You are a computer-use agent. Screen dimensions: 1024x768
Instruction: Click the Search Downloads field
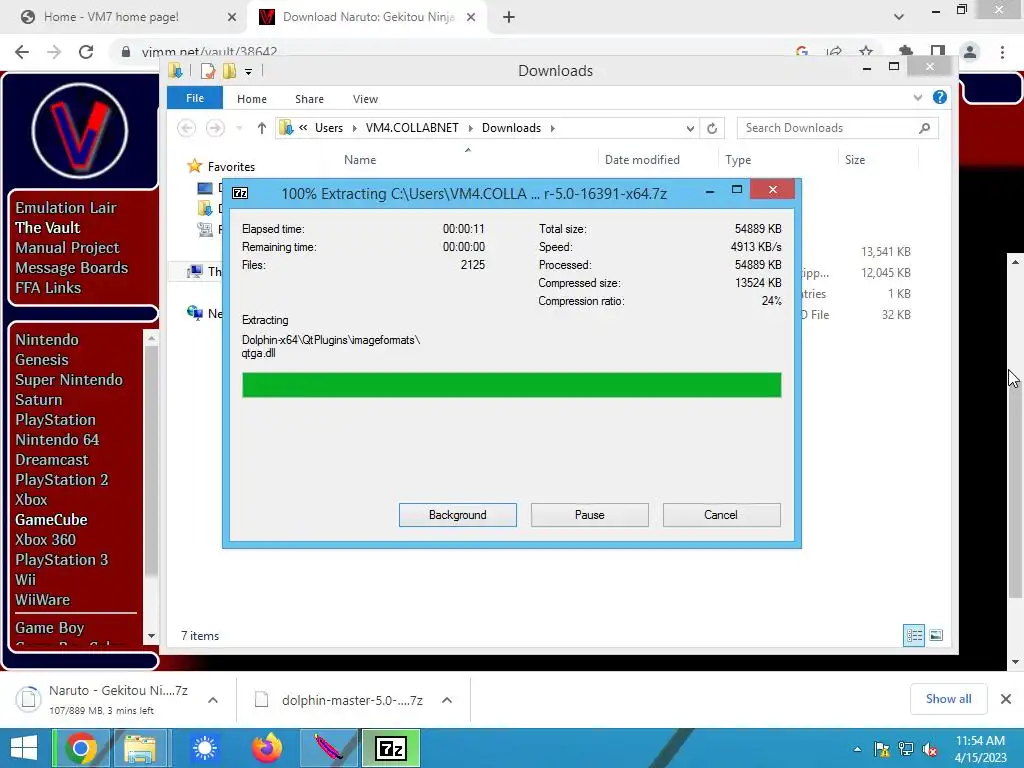837,128
